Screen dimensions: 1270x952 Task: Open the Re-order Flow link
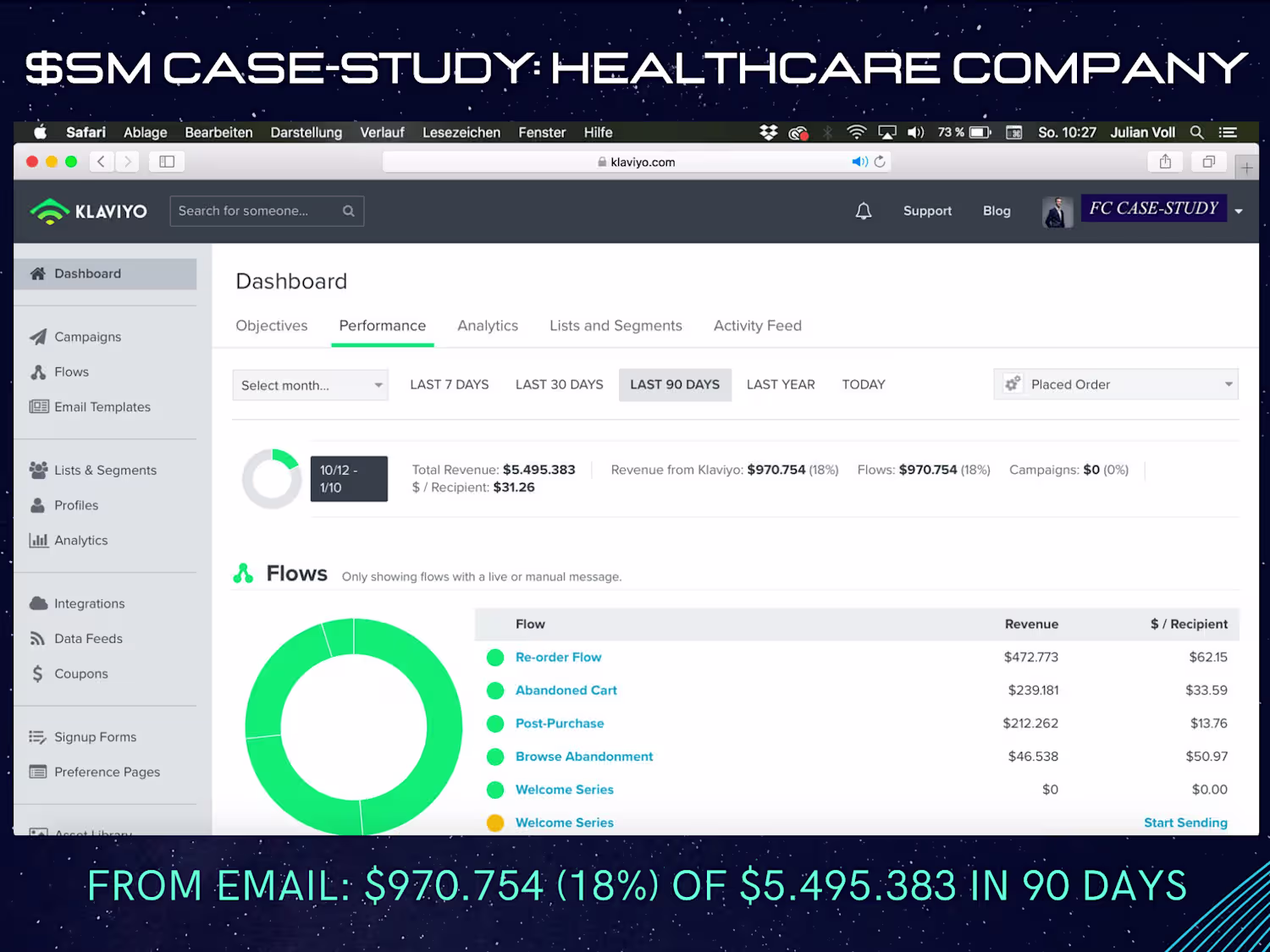pyautogui.click(x=558, y=658)
